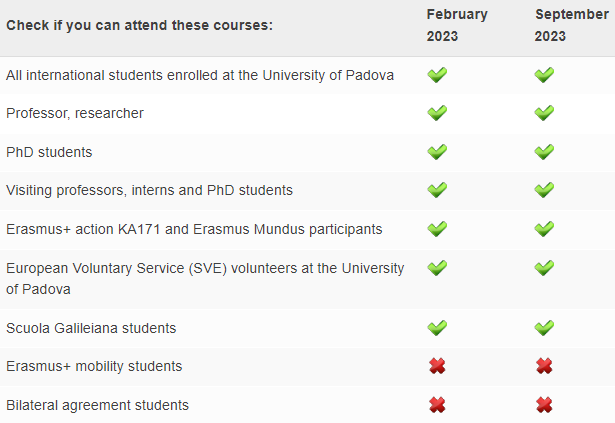Select 'Erasmus+ mobility students' row label

pyautogui.click(x=94, y=366)
